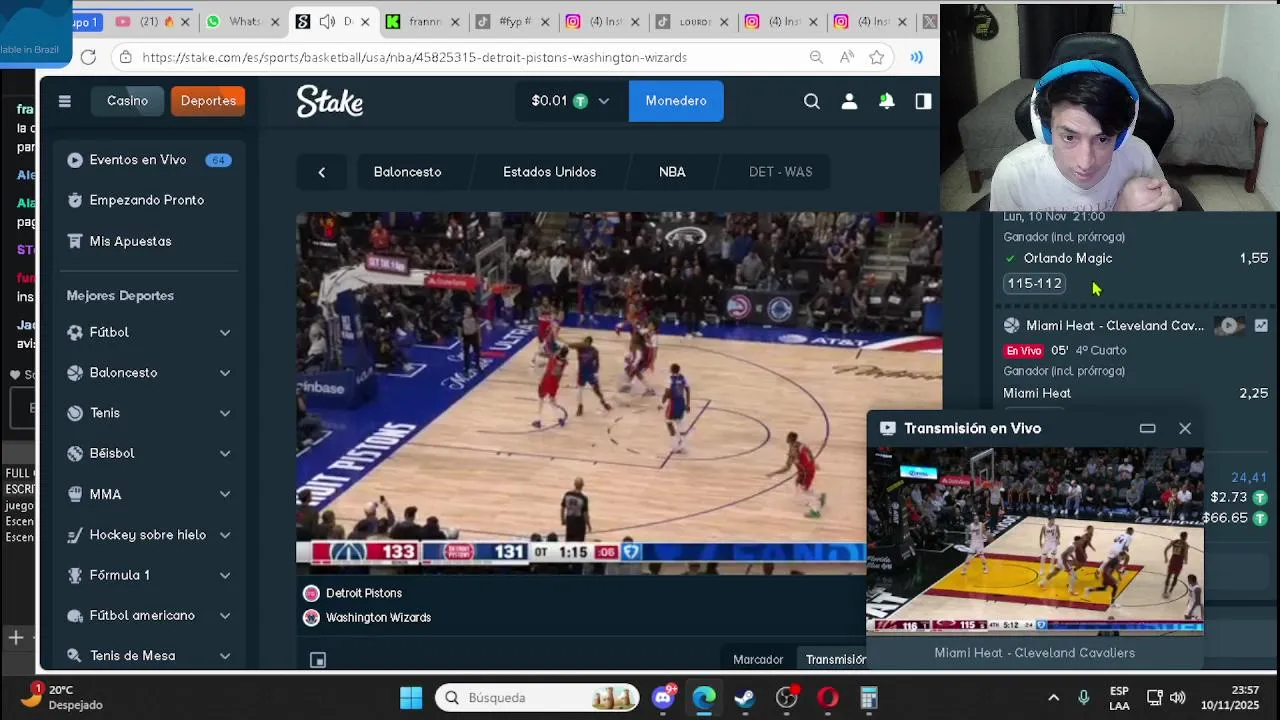This screenshot has width=1280, height=720.
Task: Go to Baloncesto breadcrumb
Action: point(407,172)
